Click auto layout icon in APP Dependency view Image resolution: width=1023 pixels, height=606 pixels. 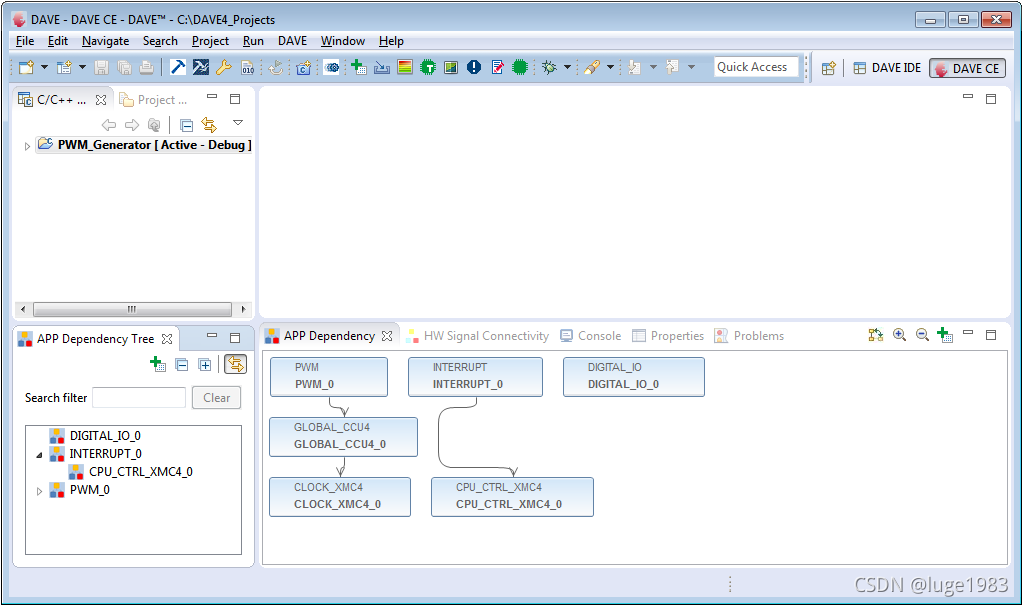[x=876, y=335]
